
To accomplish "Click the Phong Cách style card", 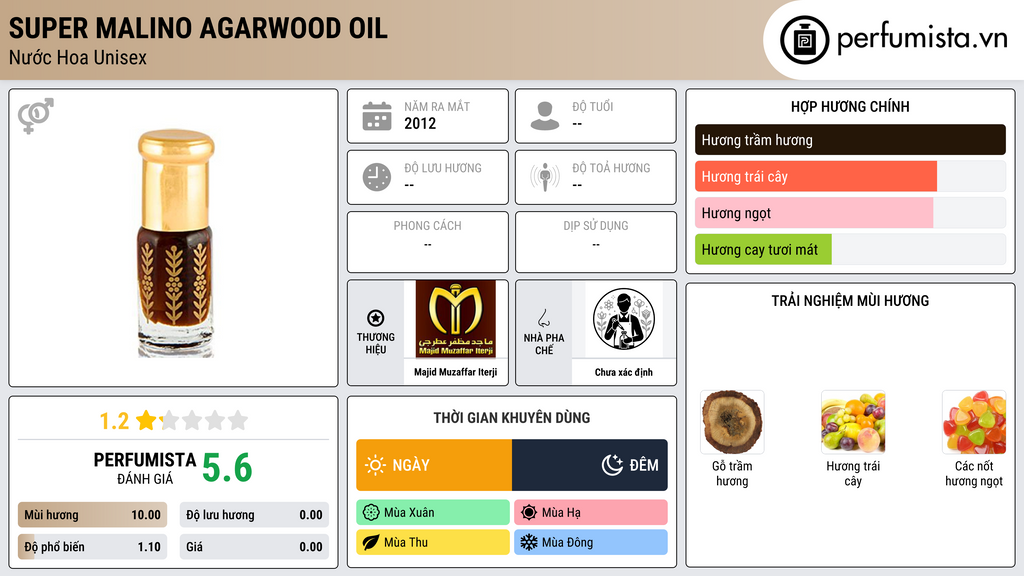I will pyautogui.click(x=428, y=242).
